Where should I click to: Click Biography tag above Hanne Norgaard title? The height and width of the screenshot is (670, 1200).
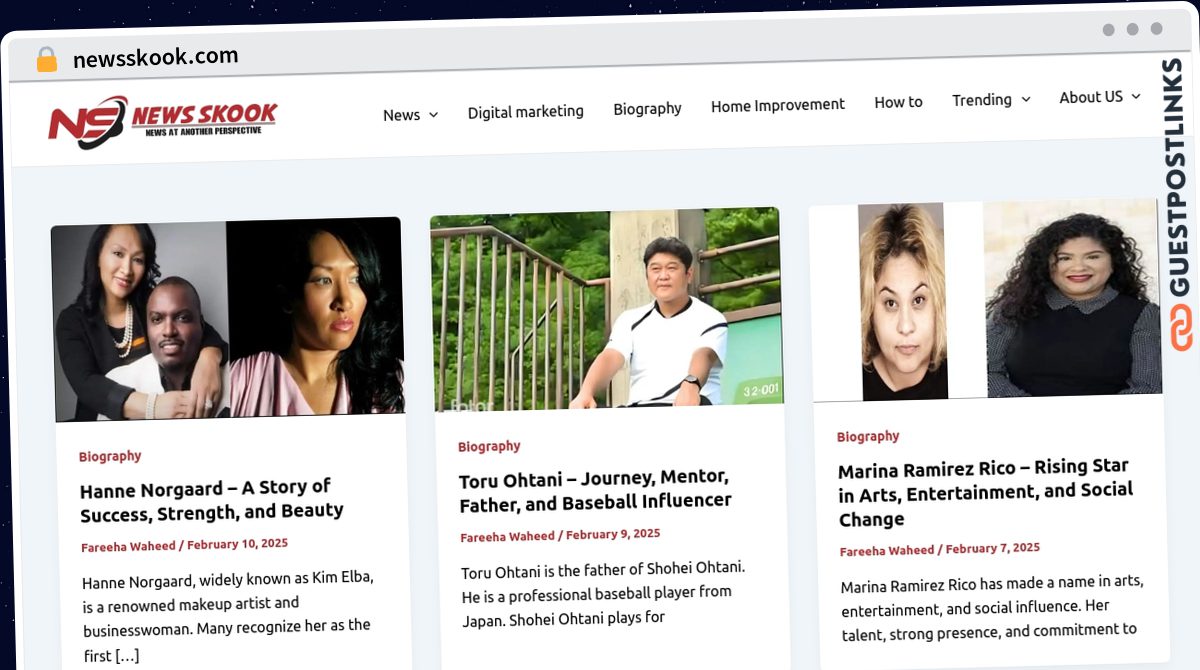(x=110, y=456)
